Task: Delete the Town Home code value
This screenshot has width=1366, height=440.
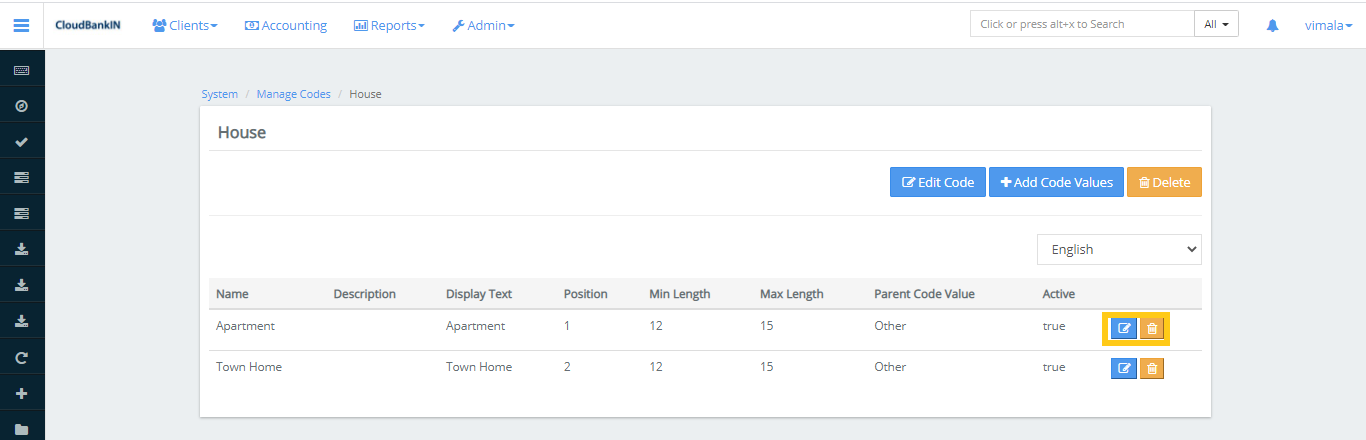Action: pyautogui.click(x=1152, y=369)
